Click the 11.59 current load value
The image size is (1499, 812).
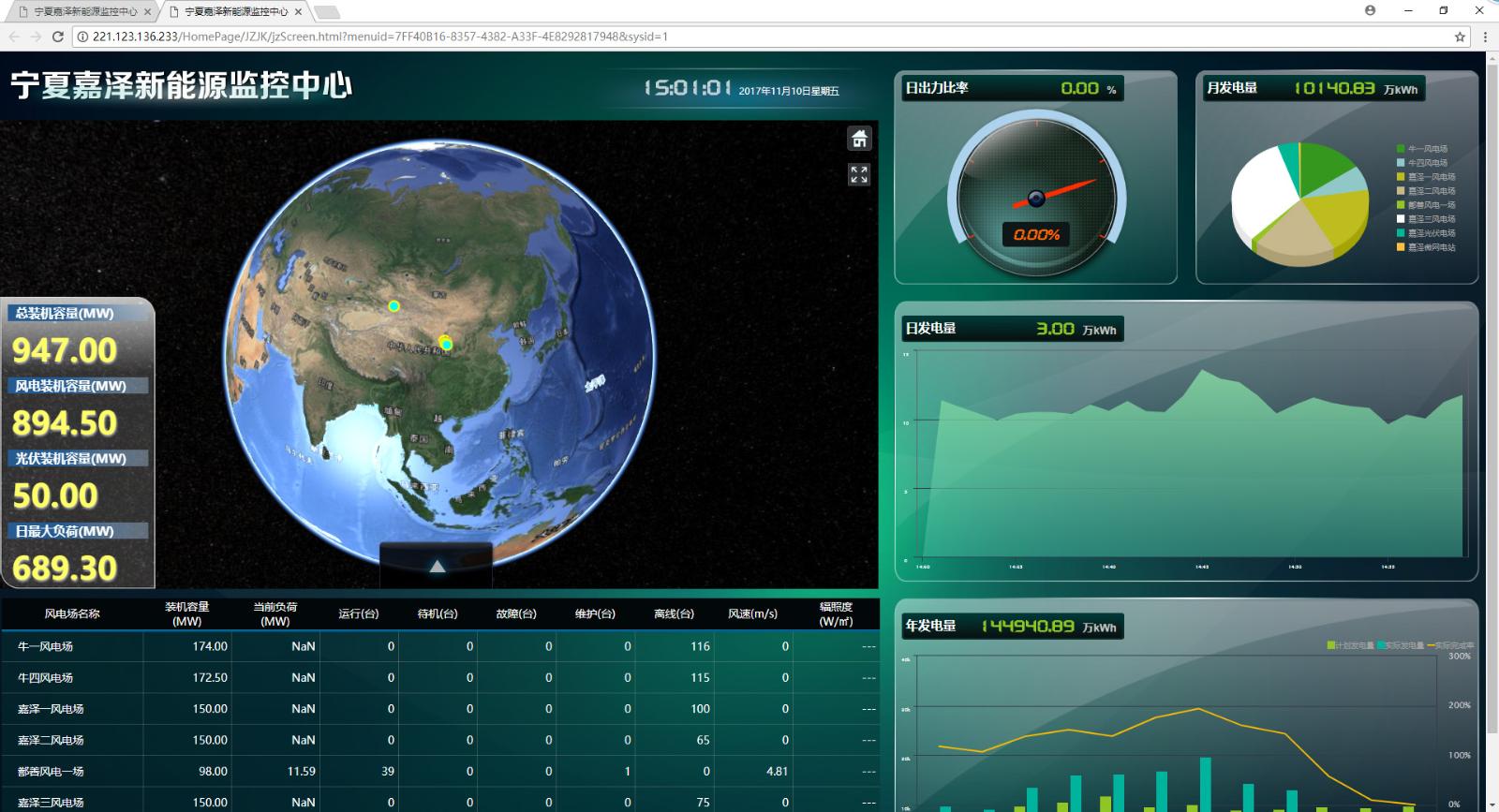click(x=302, y=772)
